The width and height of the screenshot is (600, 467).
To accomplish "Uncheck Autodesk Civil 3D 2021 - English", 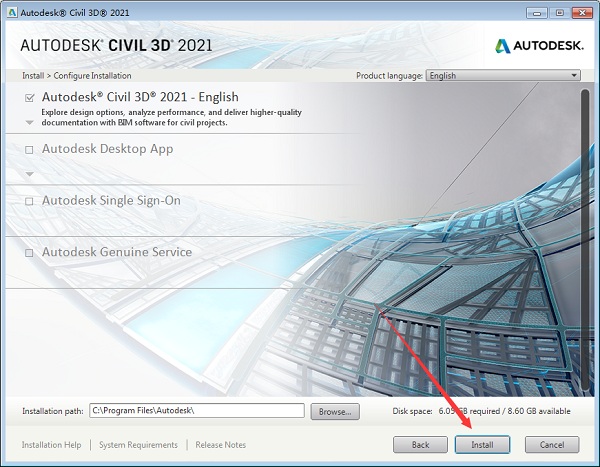I will (x=29, y=98).
